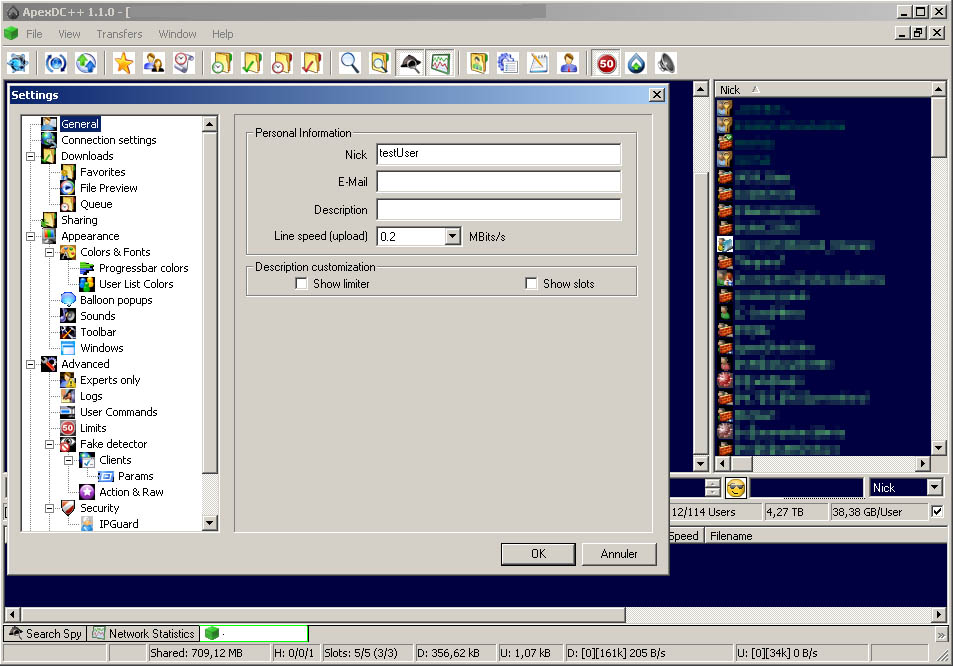Screen dimensions: 953x666
Task: Open the Download Queue toolbar icon
Action: (x=221, y=63)
